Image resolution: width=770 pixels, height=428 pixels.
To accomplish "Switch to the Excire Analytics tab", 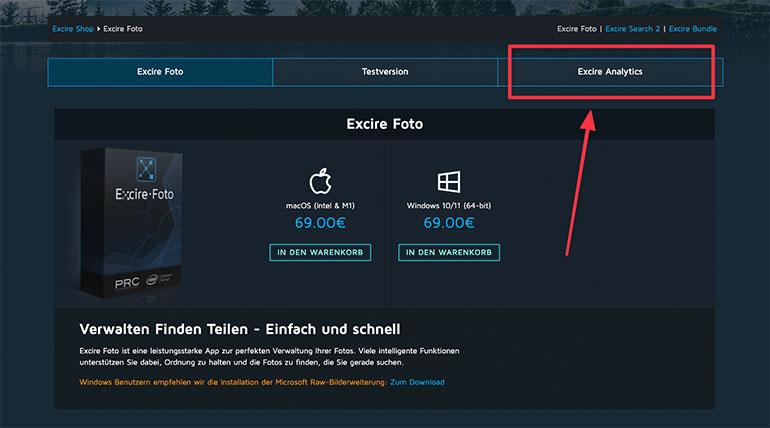I will pyautogui.click(x=610, y=72).
